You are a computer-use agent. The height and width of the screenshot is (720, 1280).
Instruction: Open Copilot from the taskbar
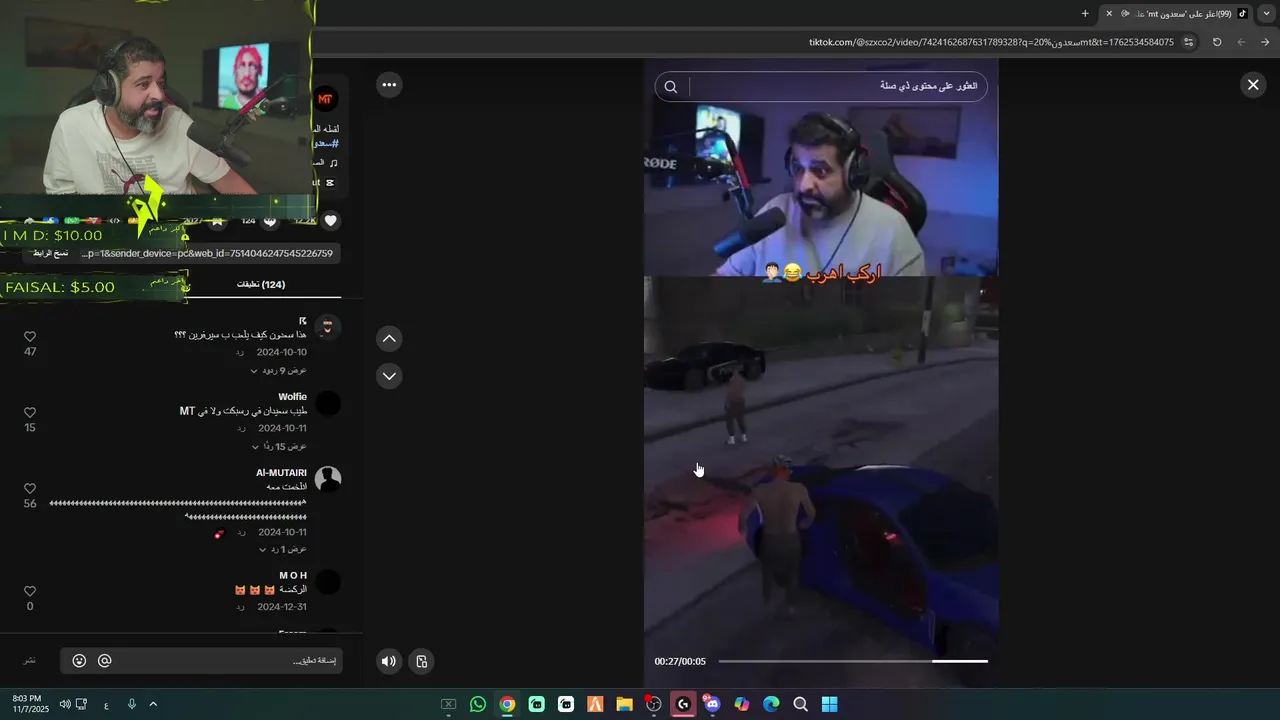742,704
